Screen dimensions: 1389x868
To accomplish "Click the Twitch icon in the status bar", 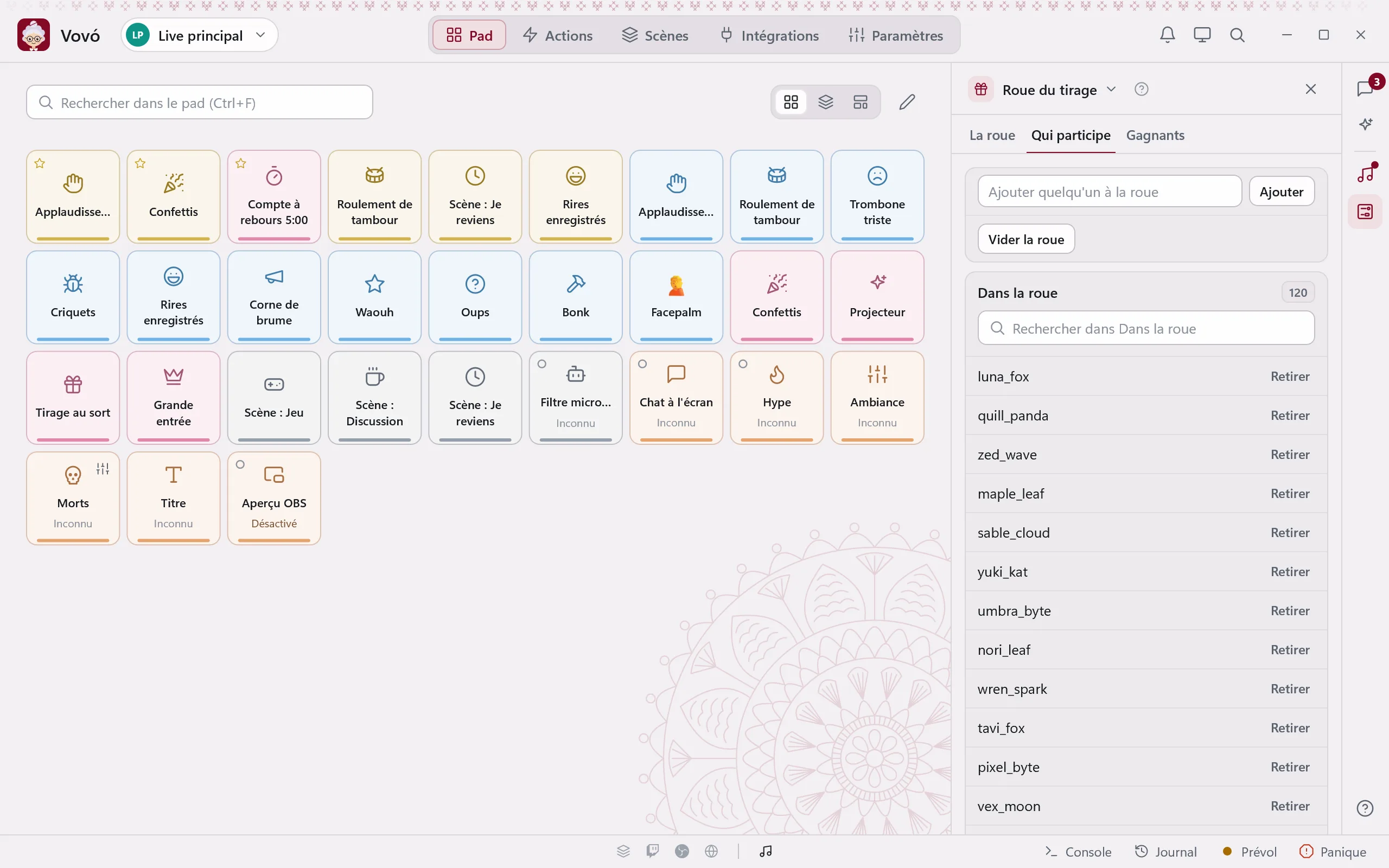I will [x=653, y=851].
